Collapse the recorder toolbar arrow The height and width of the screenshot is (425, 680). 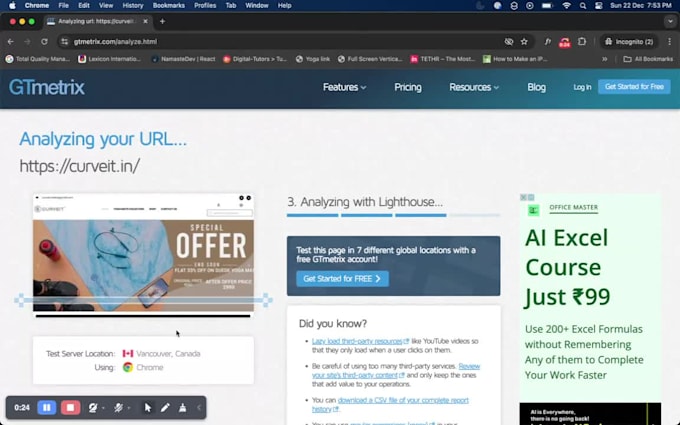[x=199, y=408]
